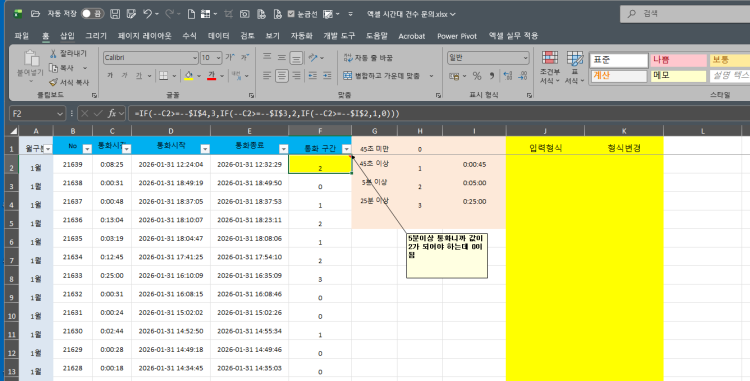Open the Calibri font name dropdown
750x381 pixels.
(195, 57)
